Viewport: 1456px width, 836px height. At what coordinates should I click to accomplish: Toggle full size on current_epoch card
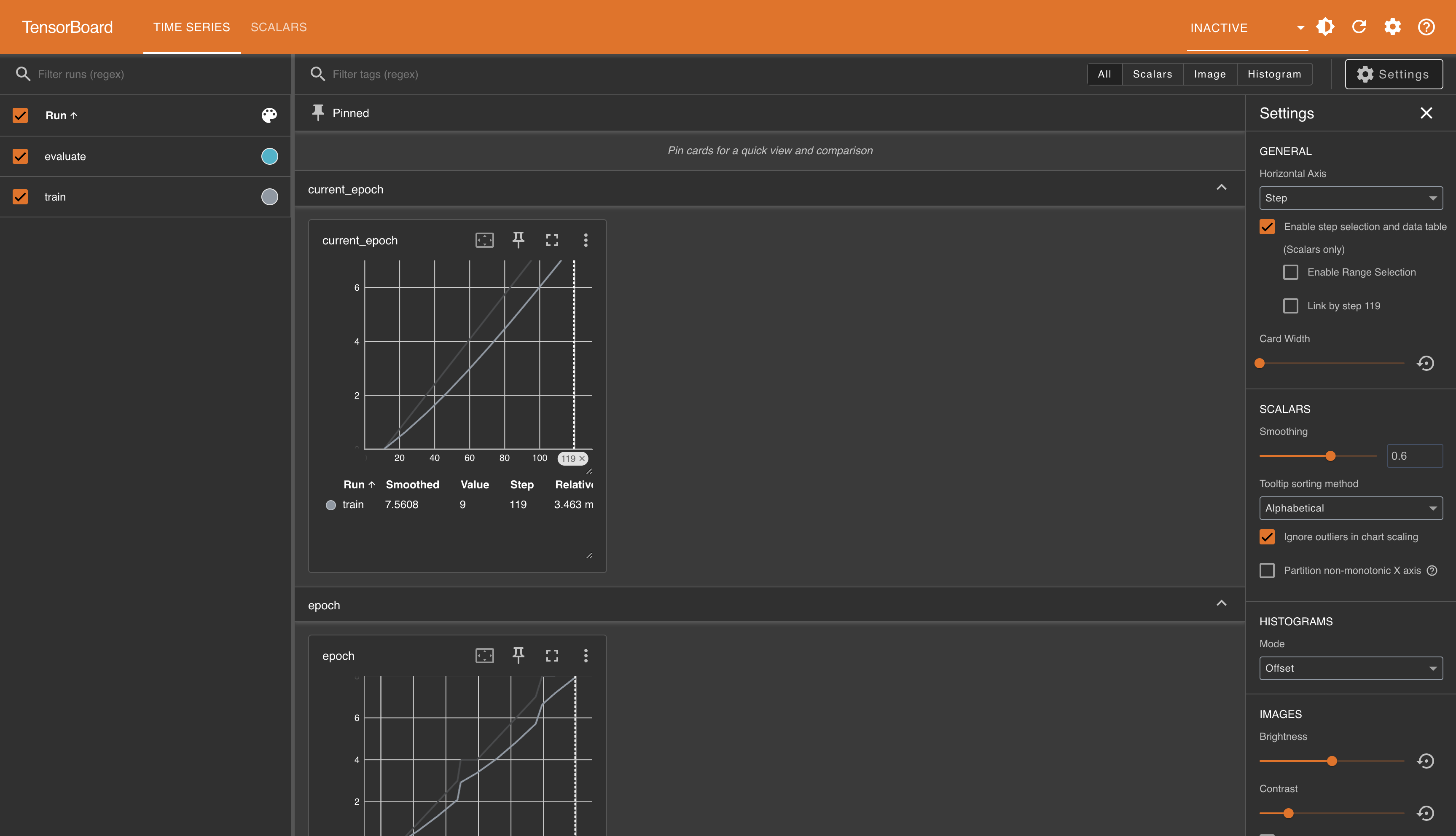pyautogui.click(x=552, y=240)
